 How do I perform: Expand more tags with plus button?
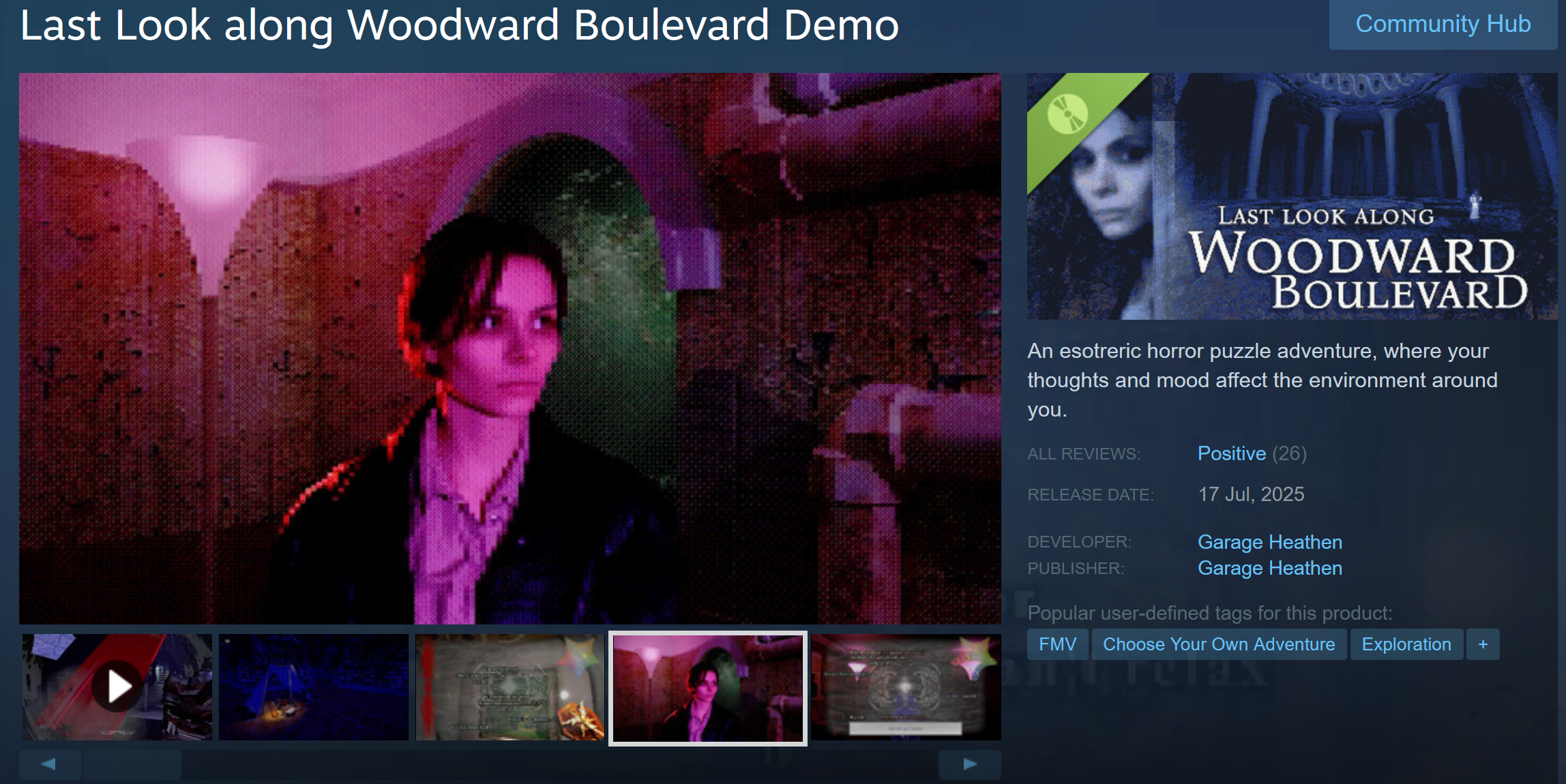point(1483,644)
